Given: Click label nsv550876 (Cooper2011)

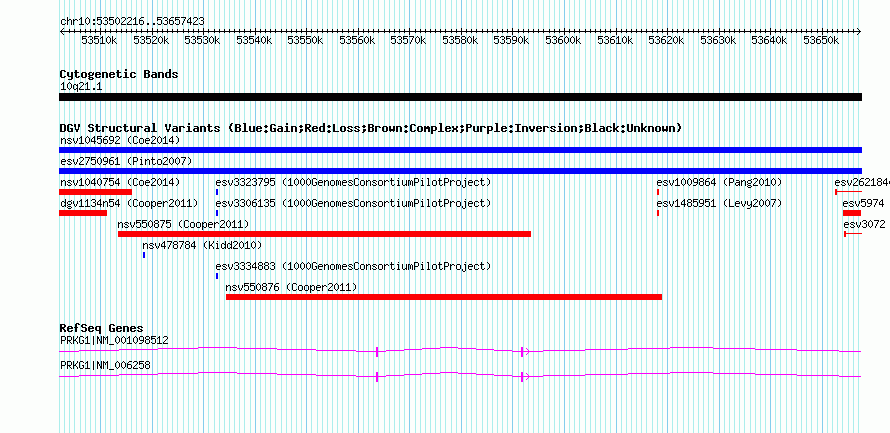Looking at the screenshot, I should point(292,287).
